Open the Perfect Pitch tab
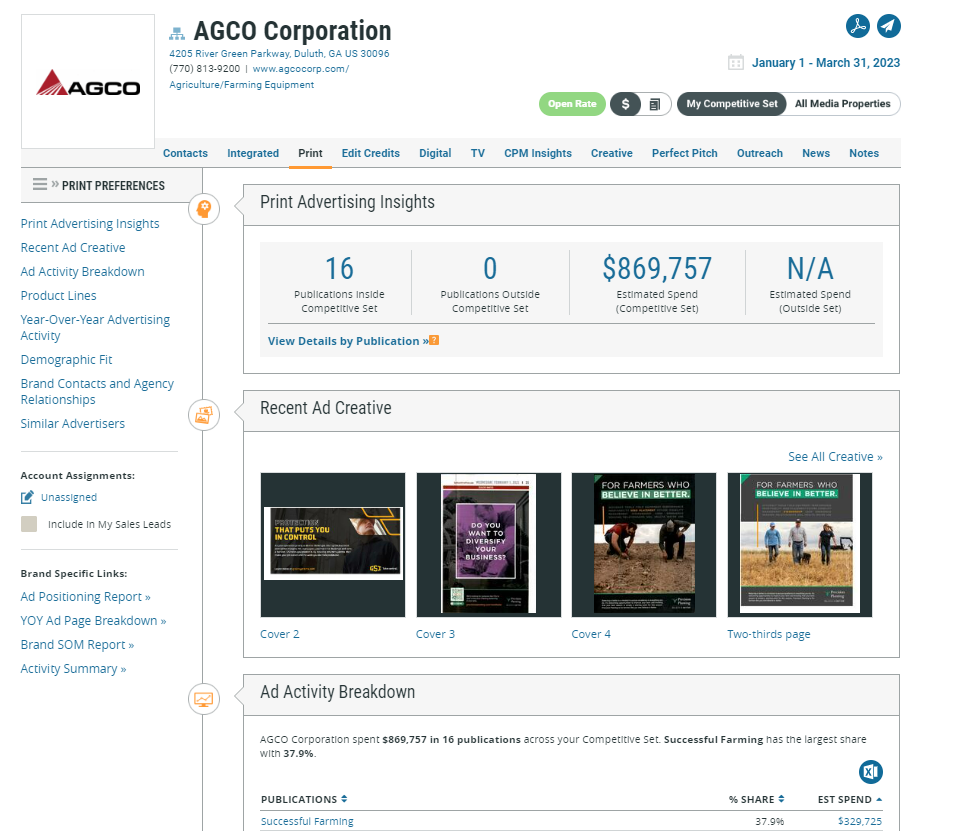 [x=684, y=153]
